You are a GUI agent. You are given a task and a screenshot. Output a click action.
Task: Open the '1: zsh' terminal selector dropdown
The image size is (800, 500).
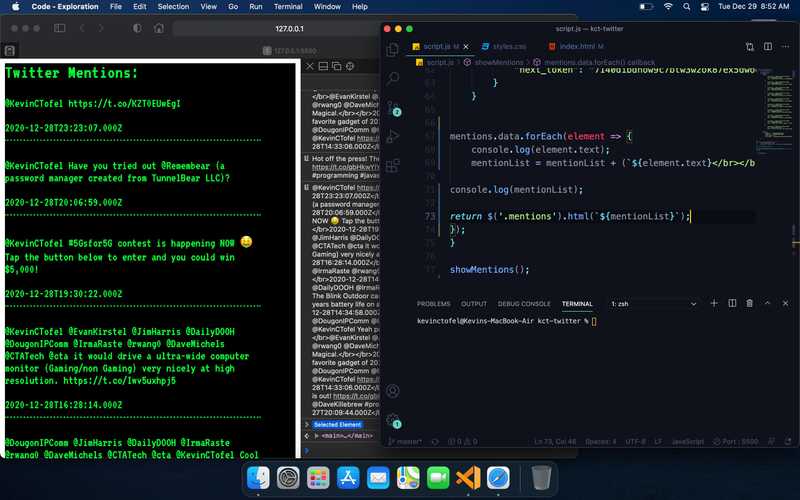[652, 303]
